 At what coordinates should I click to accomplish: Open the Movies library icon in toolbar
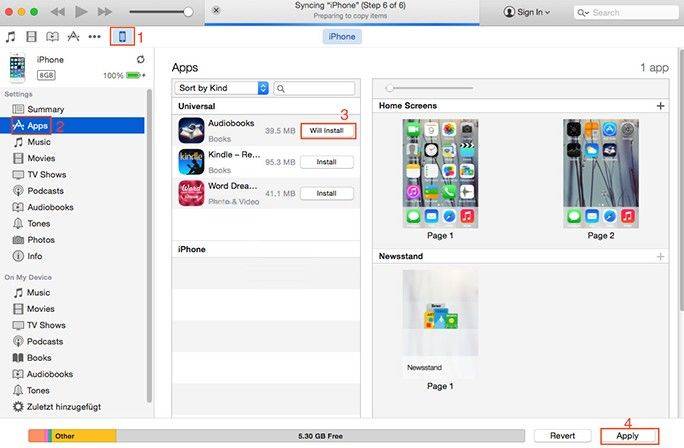point(31,37)
